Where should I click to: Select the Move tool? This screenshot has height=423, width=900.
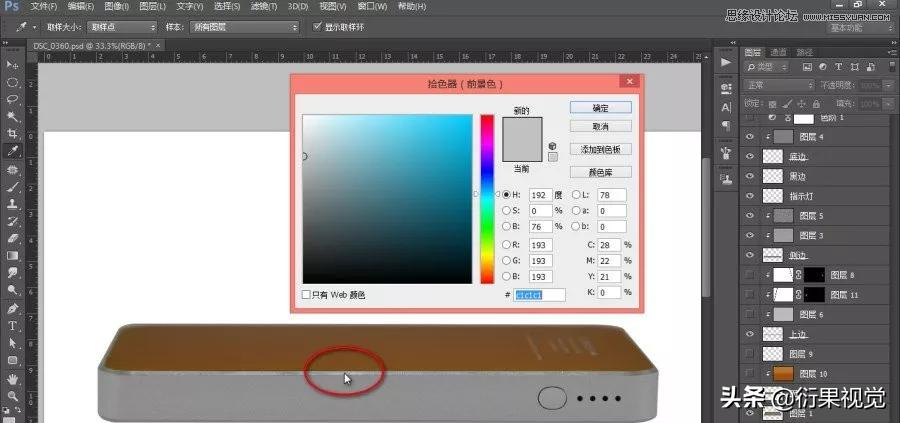(x=12, y=65)
